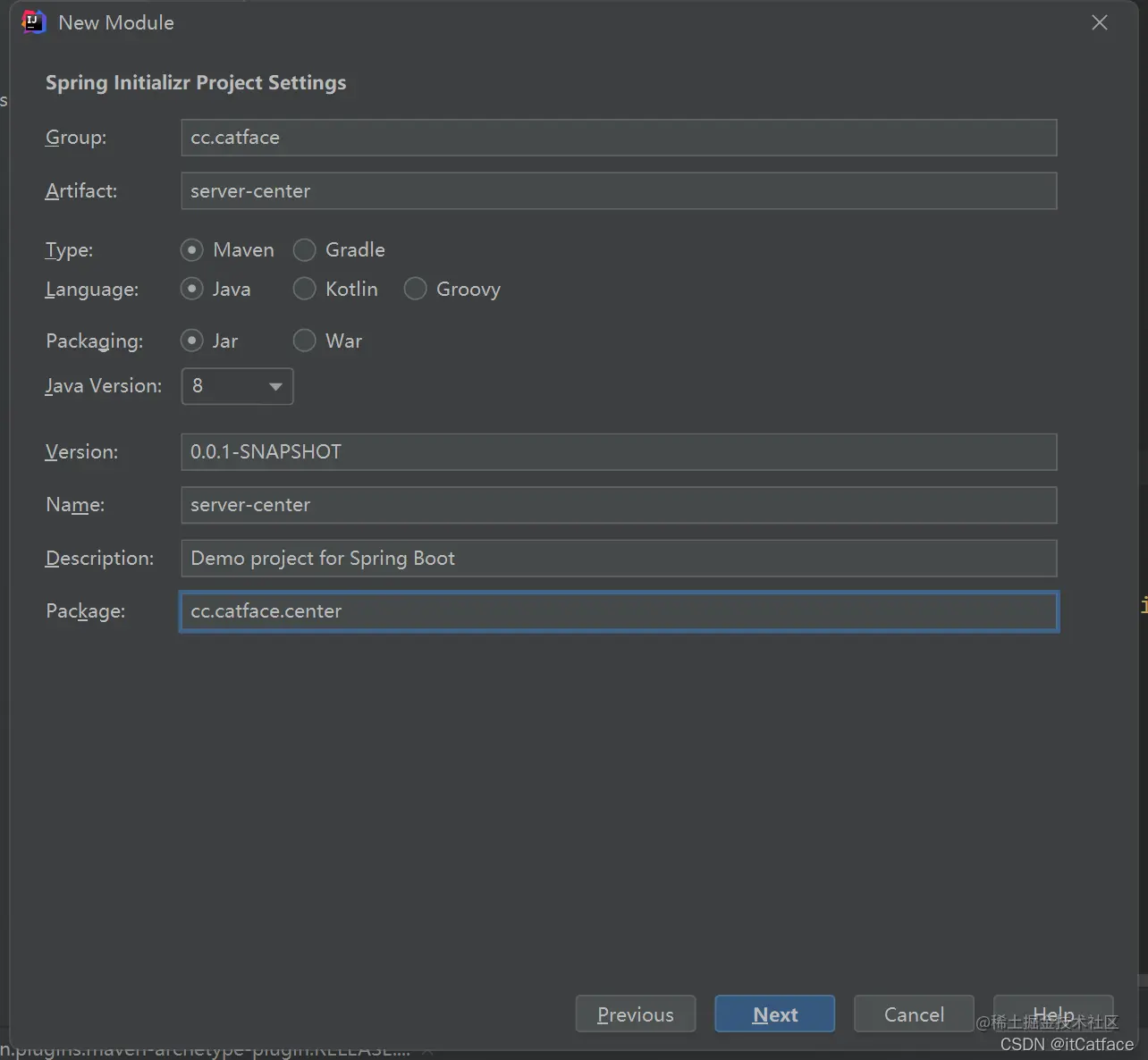Select Maven project type
The height and width of the screenshot is (1060, 1148).
[227, 250]
